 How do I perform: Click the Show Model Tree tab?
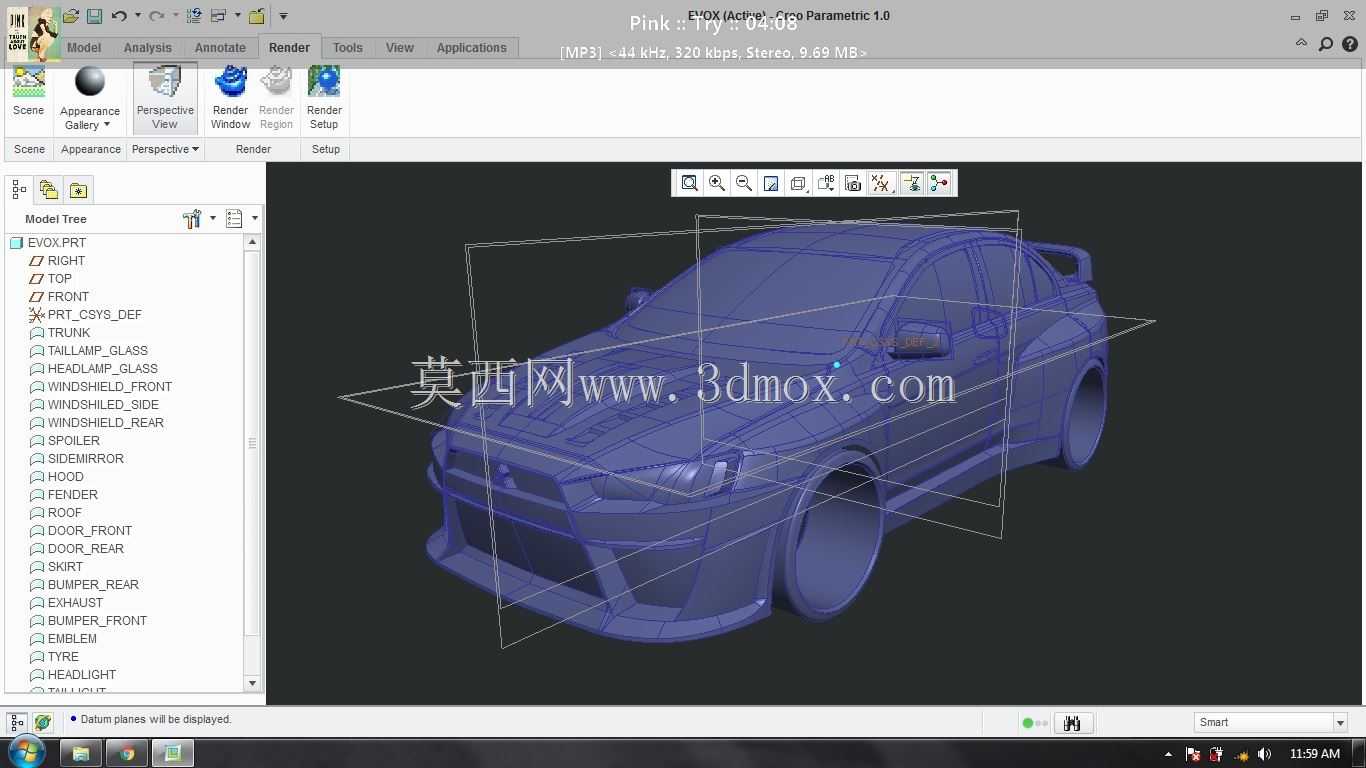pos(19,190)
